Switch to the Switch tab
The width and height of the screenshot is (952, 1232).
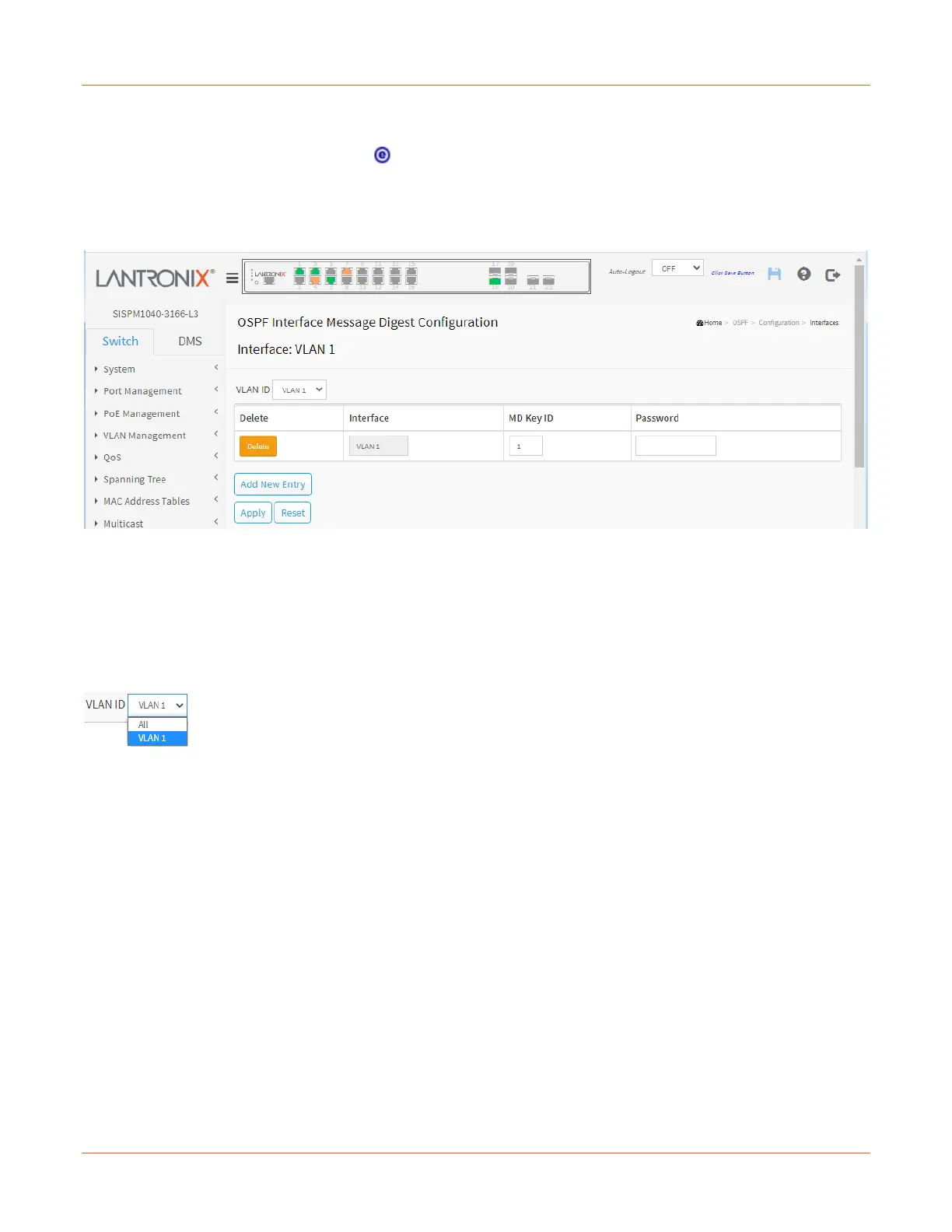pyautogui.click(x=120, y=341)
